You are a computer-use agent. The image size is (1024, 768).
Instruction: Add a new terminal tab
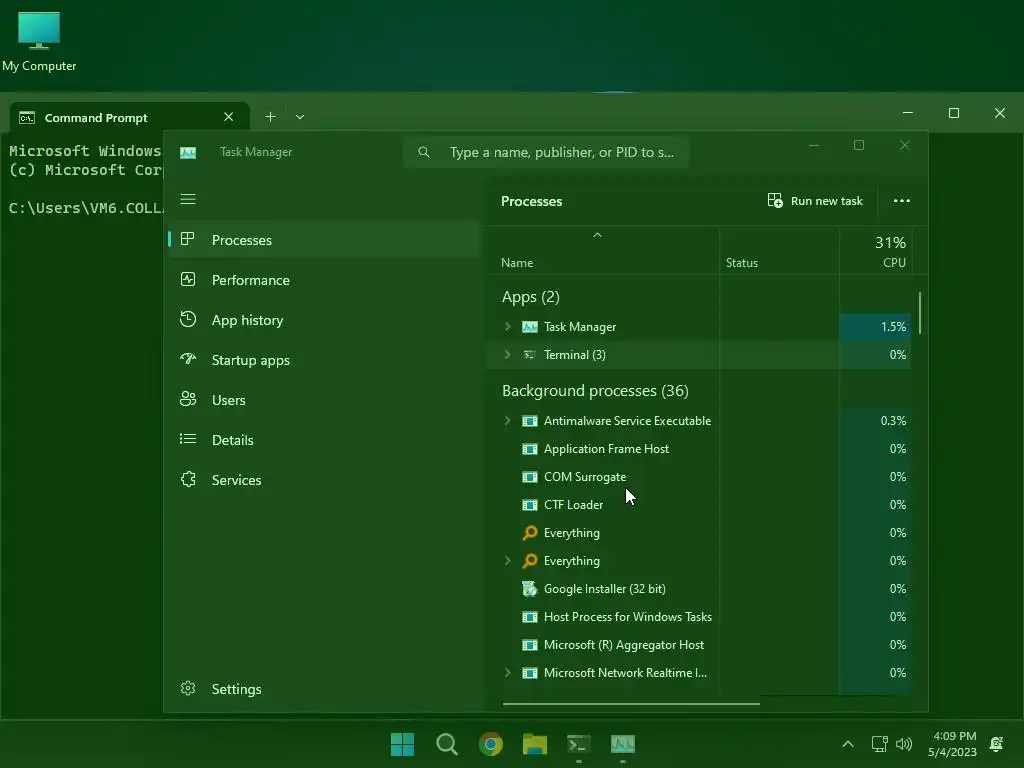click(270, 117)
